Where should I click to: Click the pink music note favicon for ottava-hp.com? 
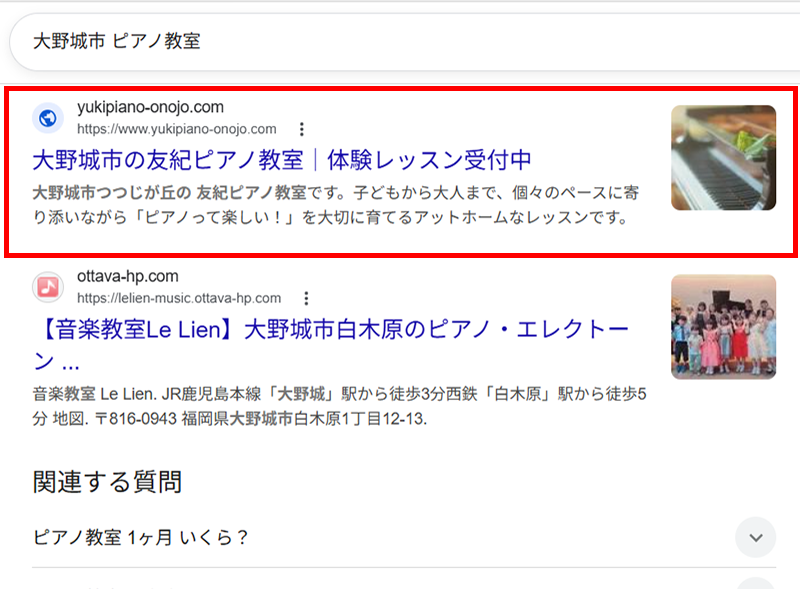point(48,287)
